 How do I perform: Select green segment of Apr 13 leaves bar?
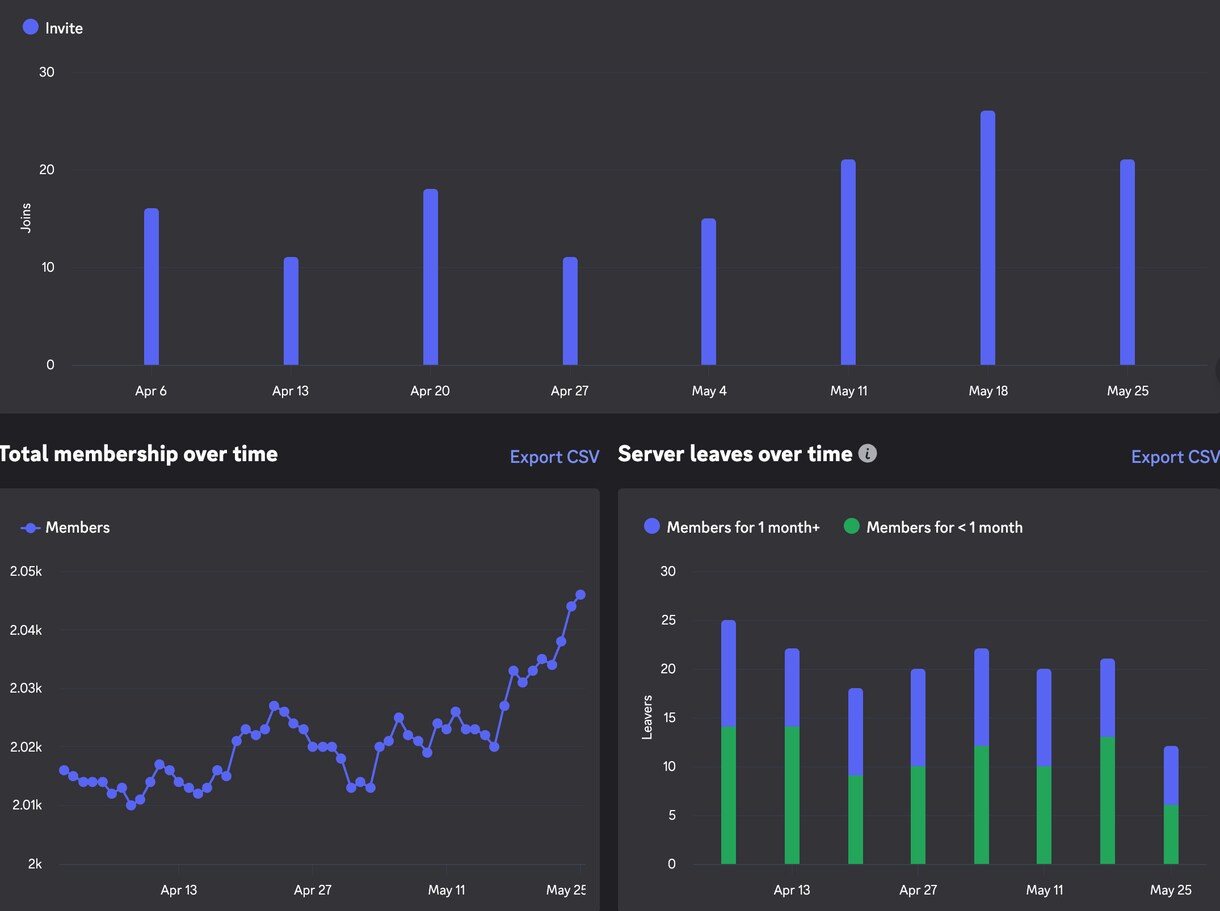[x=792, y=796]
